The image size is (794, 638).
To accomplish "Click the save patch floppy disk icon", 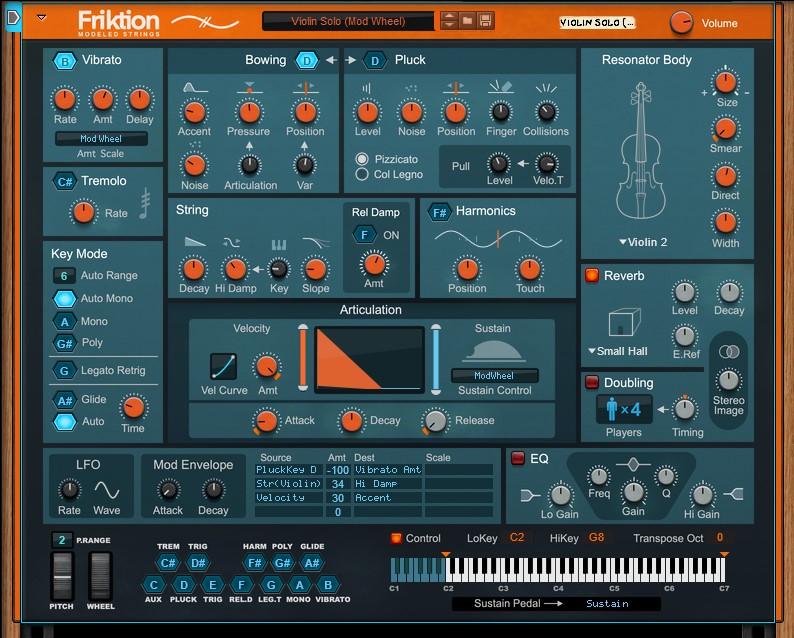I will click(x=485, y=21).
